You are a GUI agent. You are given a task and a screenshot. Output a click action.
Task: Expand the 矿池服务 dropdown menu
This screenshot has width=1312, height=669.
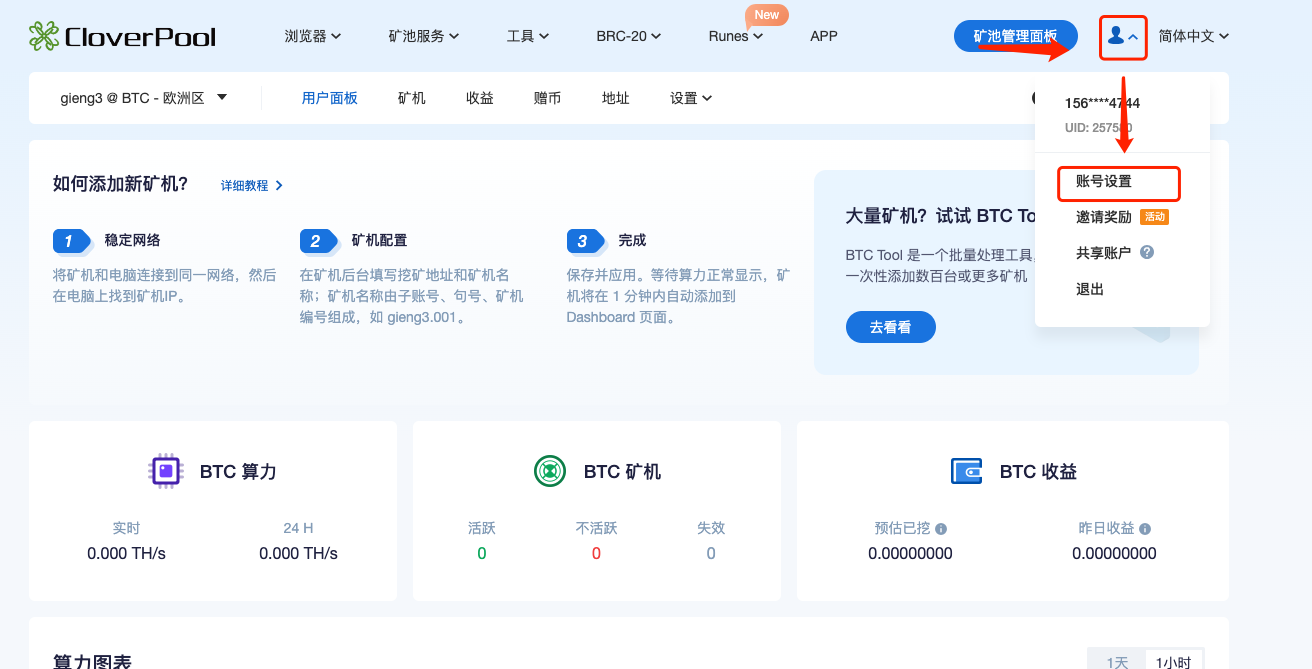click(424, 36)
